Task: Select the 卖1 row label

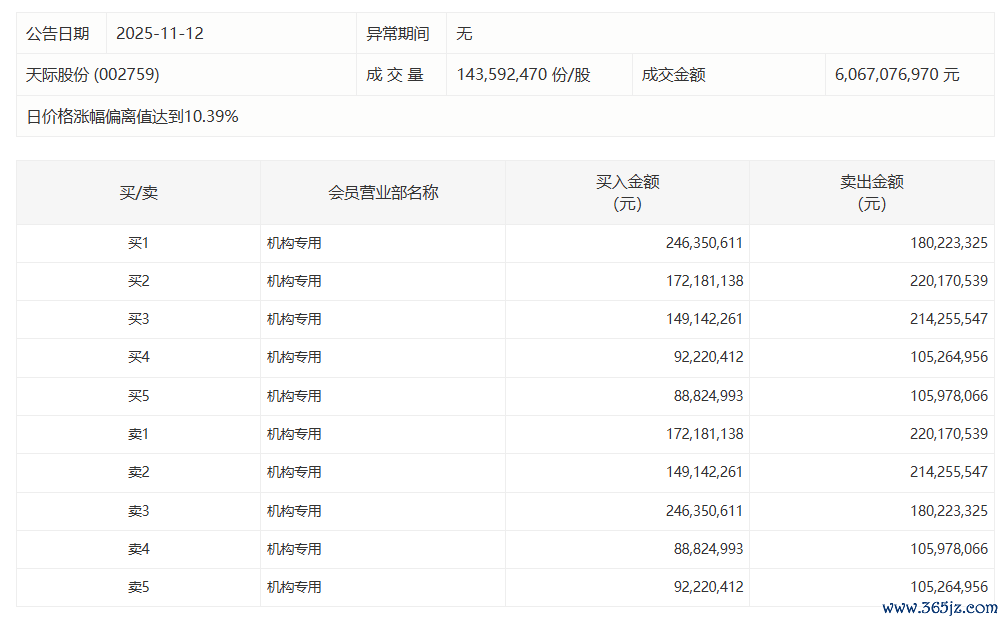Action: (x=138, y=434)
